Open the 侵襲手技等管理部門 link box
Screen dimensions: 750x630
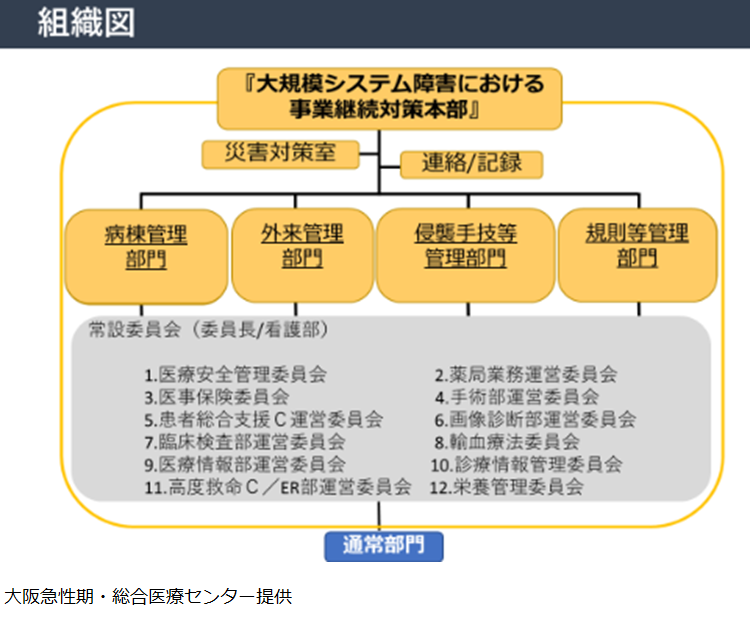(465, 247)
